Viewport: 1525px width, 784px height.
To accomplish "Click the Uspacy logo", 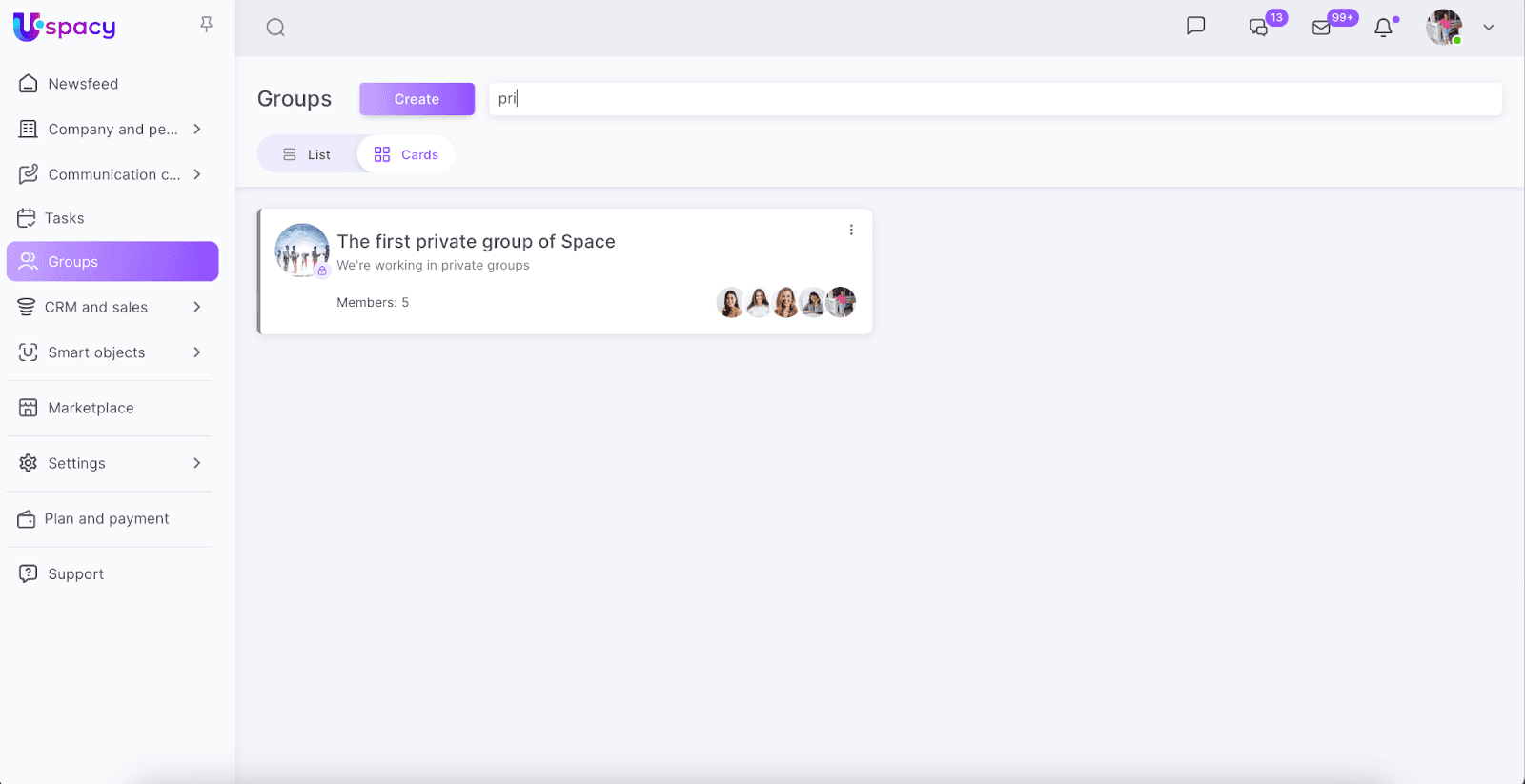I will [65, 27].
